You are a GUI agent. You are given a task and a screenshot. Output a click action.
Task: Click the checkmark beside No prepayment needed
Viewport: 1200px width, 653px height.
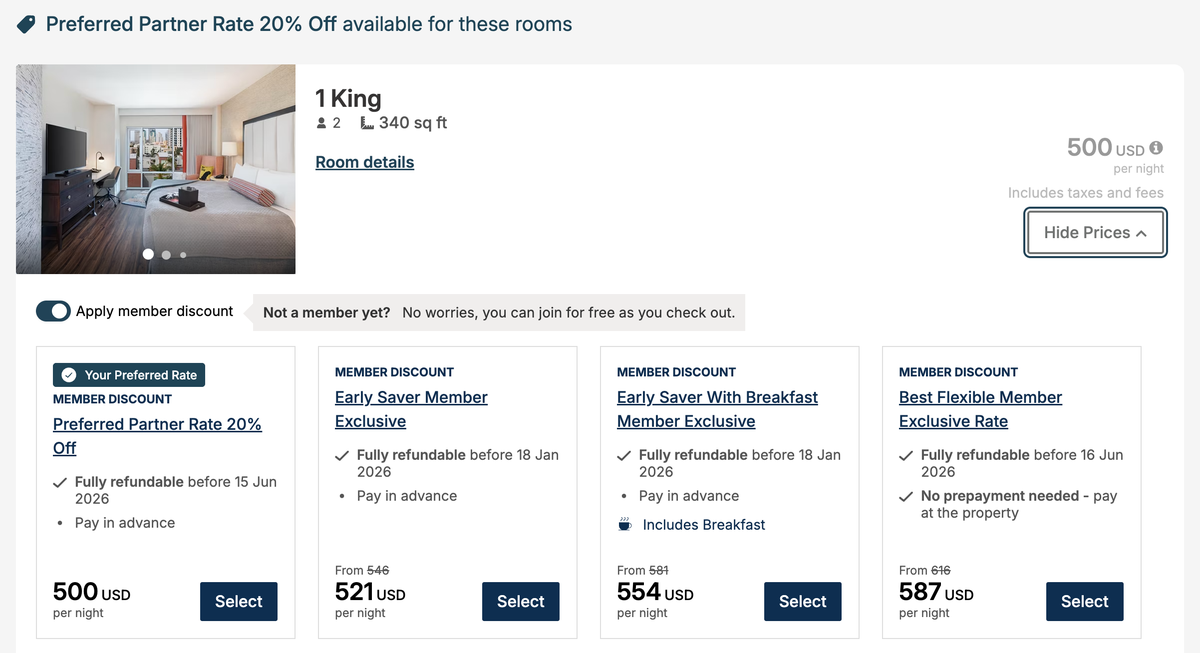point(905,495)
